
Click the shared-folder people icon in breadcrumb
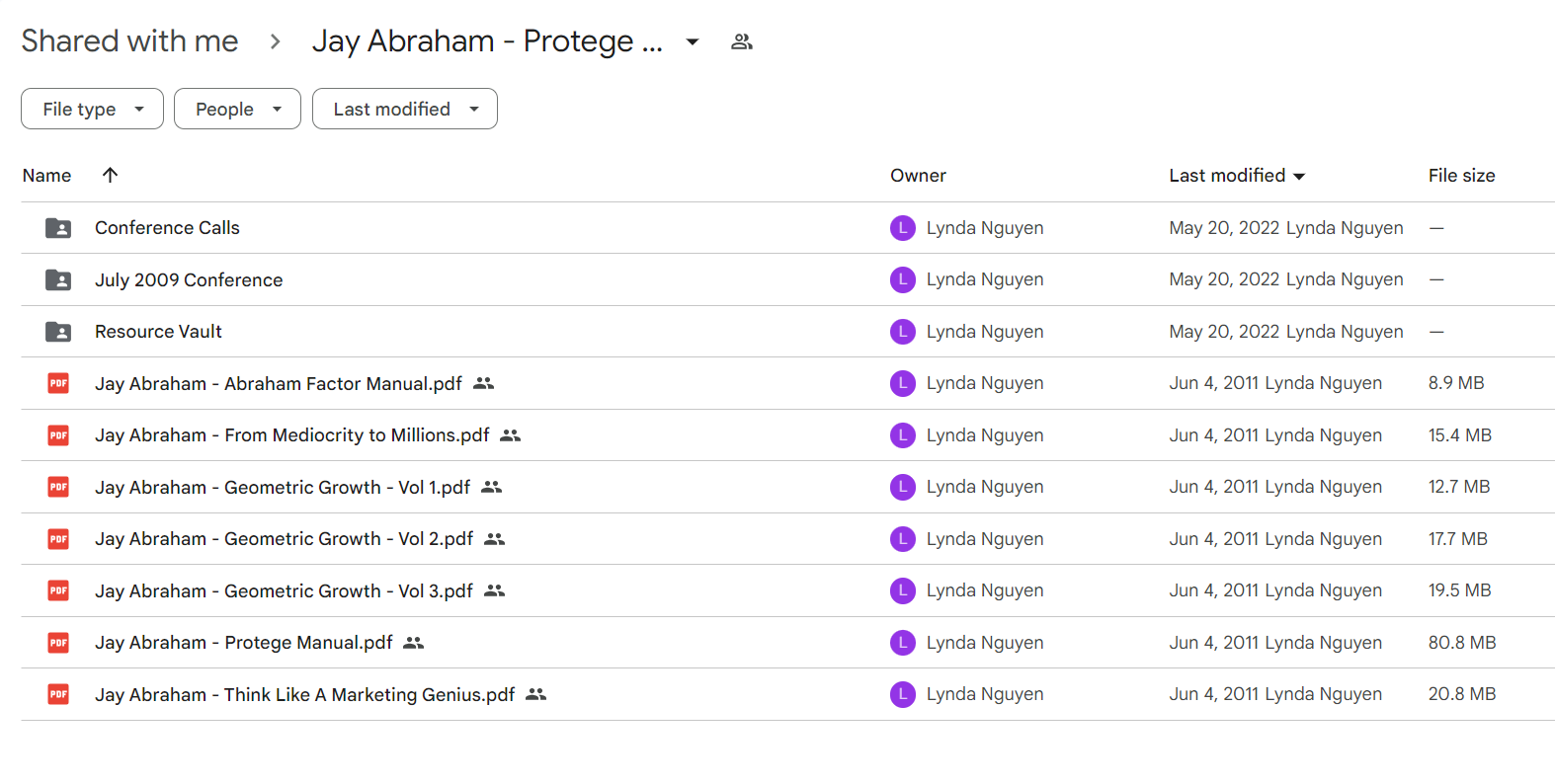742,41
